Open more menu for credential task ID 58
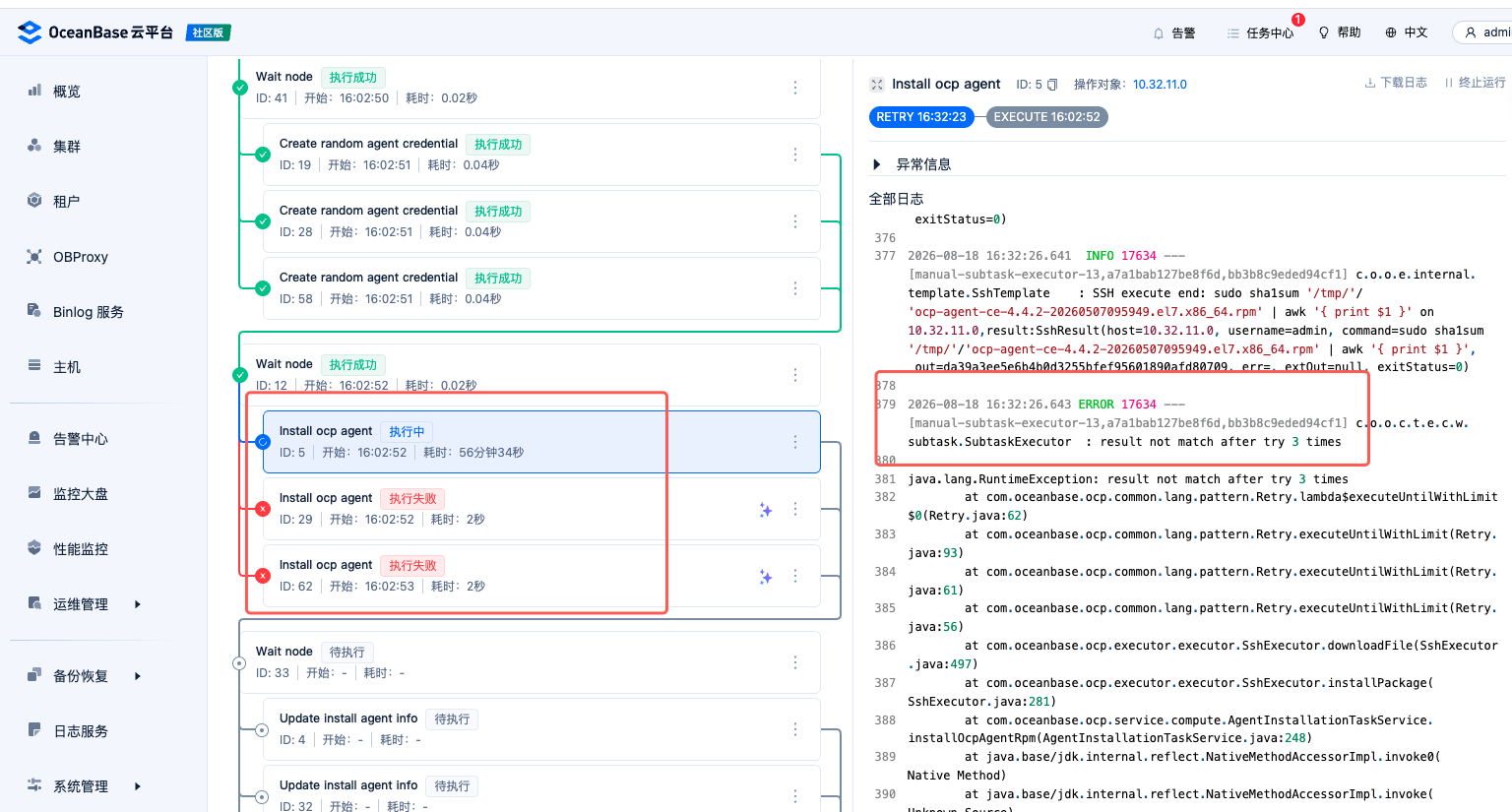The height and width of the screenshot is (812, 1512). [795, 288]
